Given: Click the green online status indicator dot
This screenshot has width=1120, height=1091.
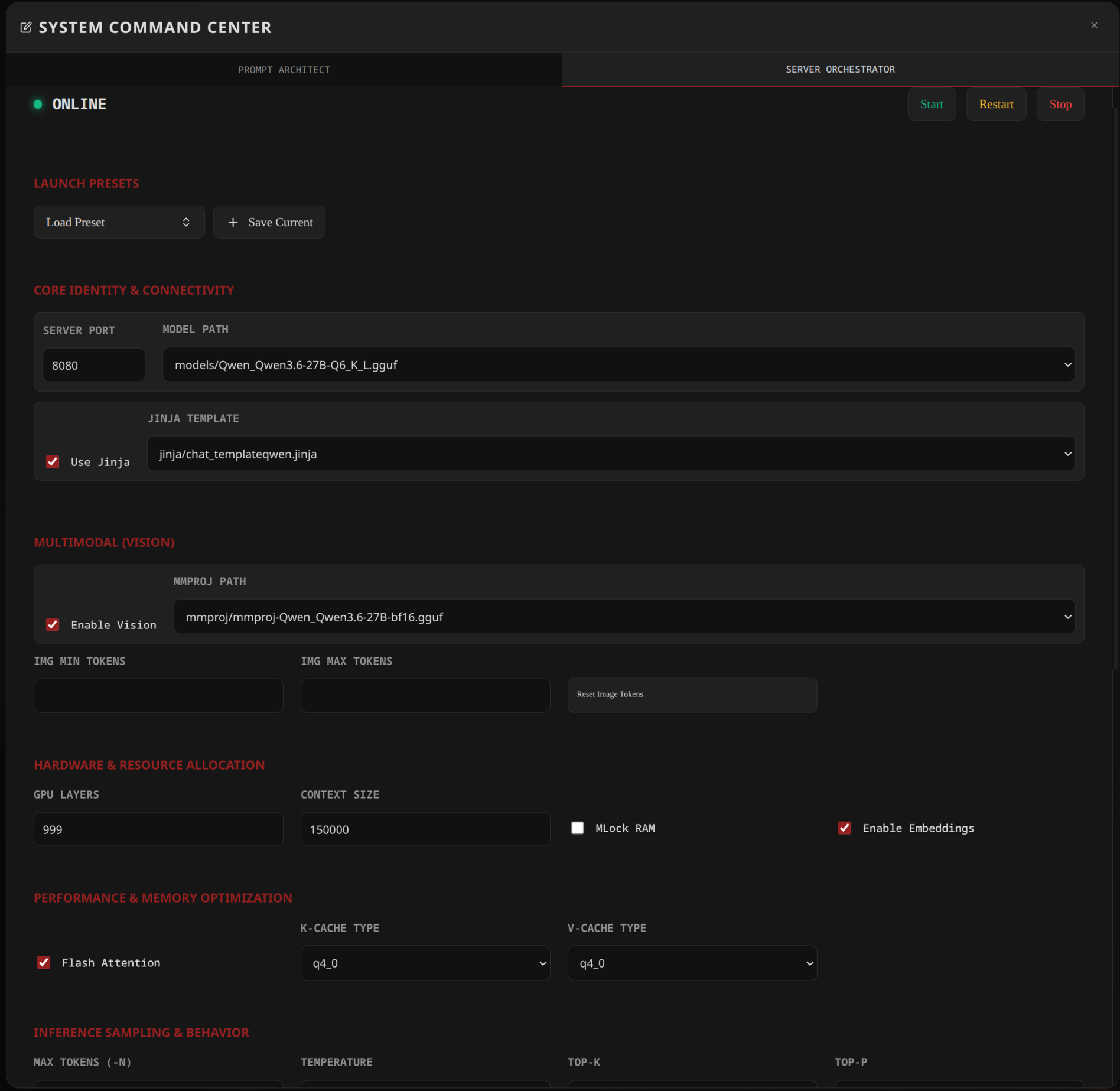Looking at the screenshot, I should pos(38,105).
